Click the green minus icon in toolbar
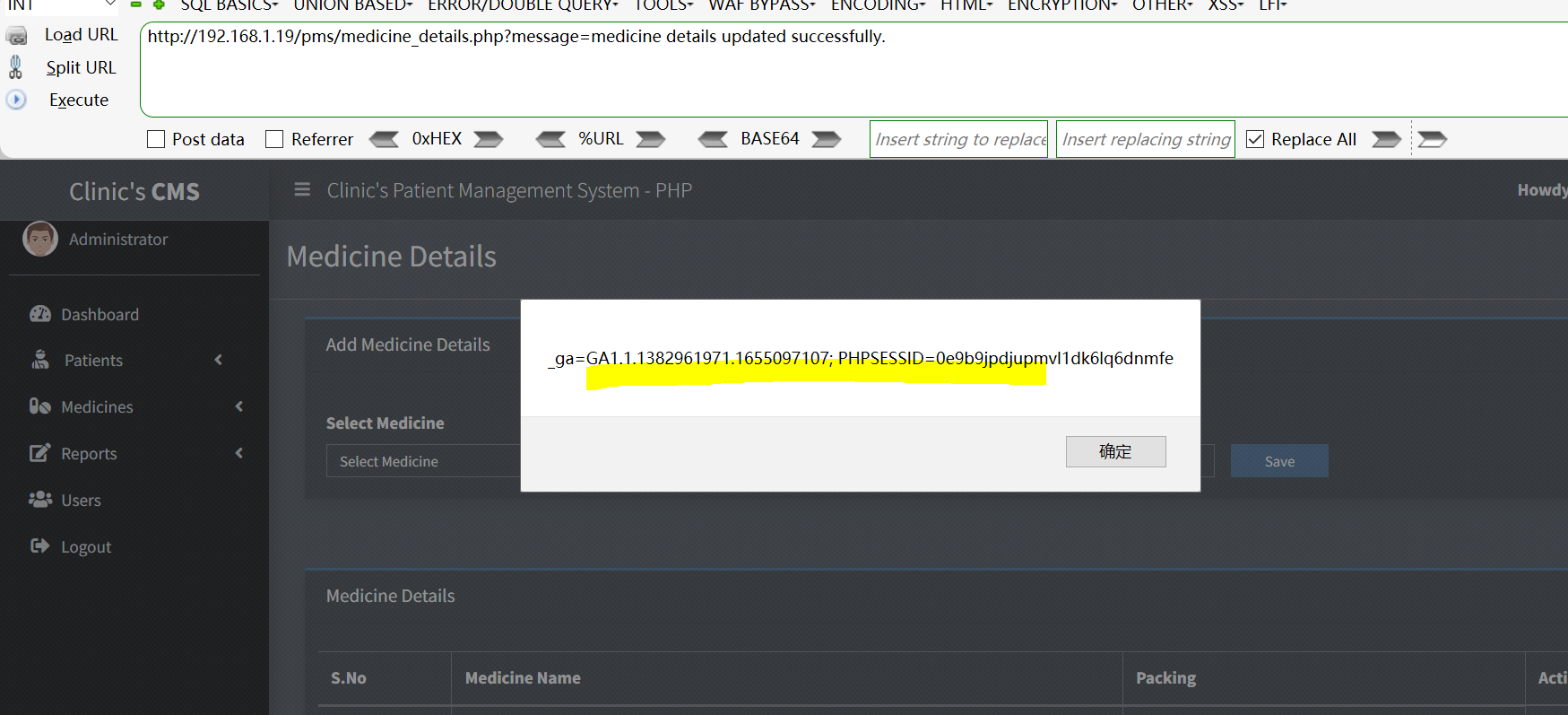 136,4
